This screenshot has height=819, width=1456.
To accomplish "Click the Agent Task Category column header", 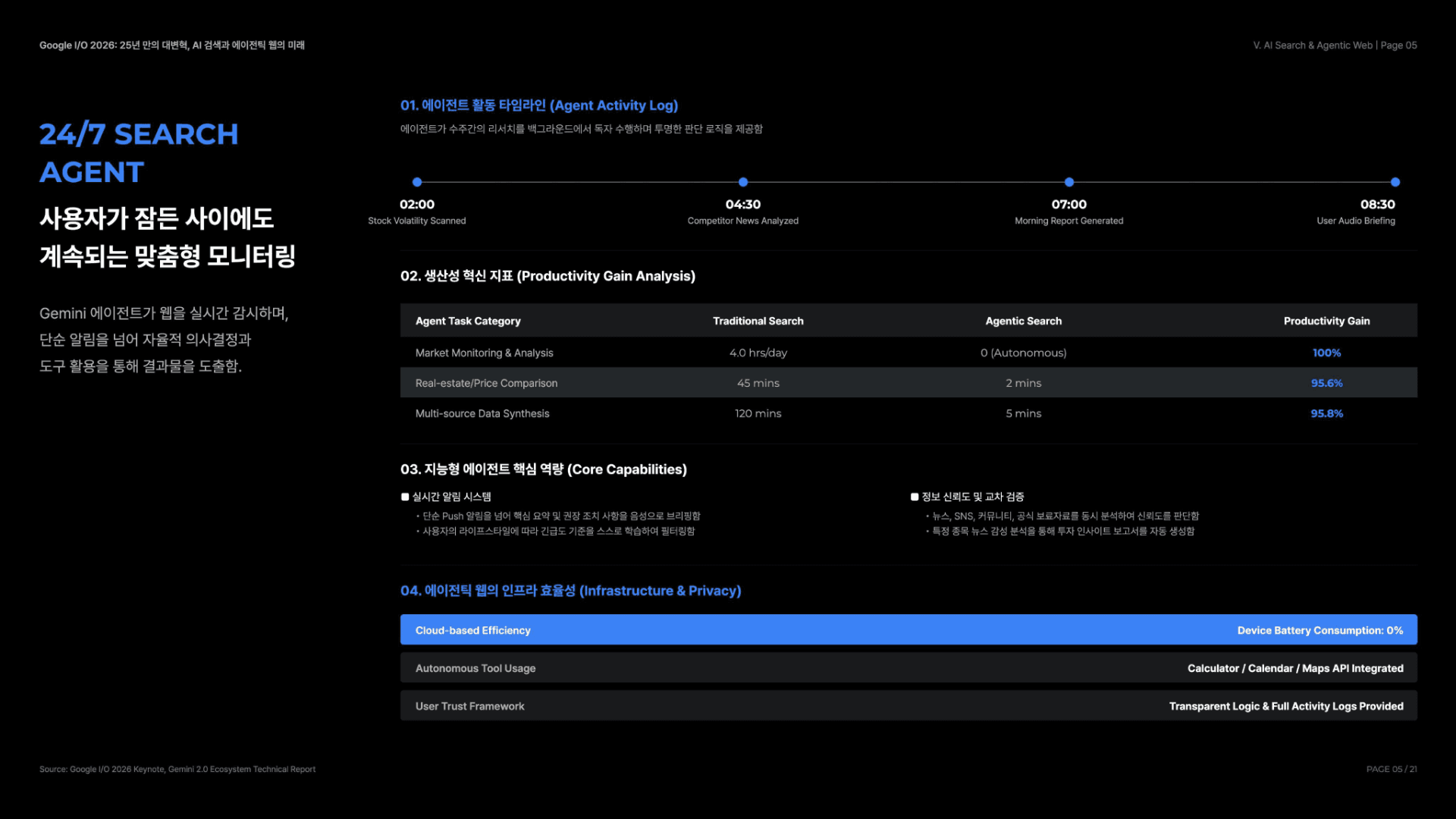I will pos(468,321).
